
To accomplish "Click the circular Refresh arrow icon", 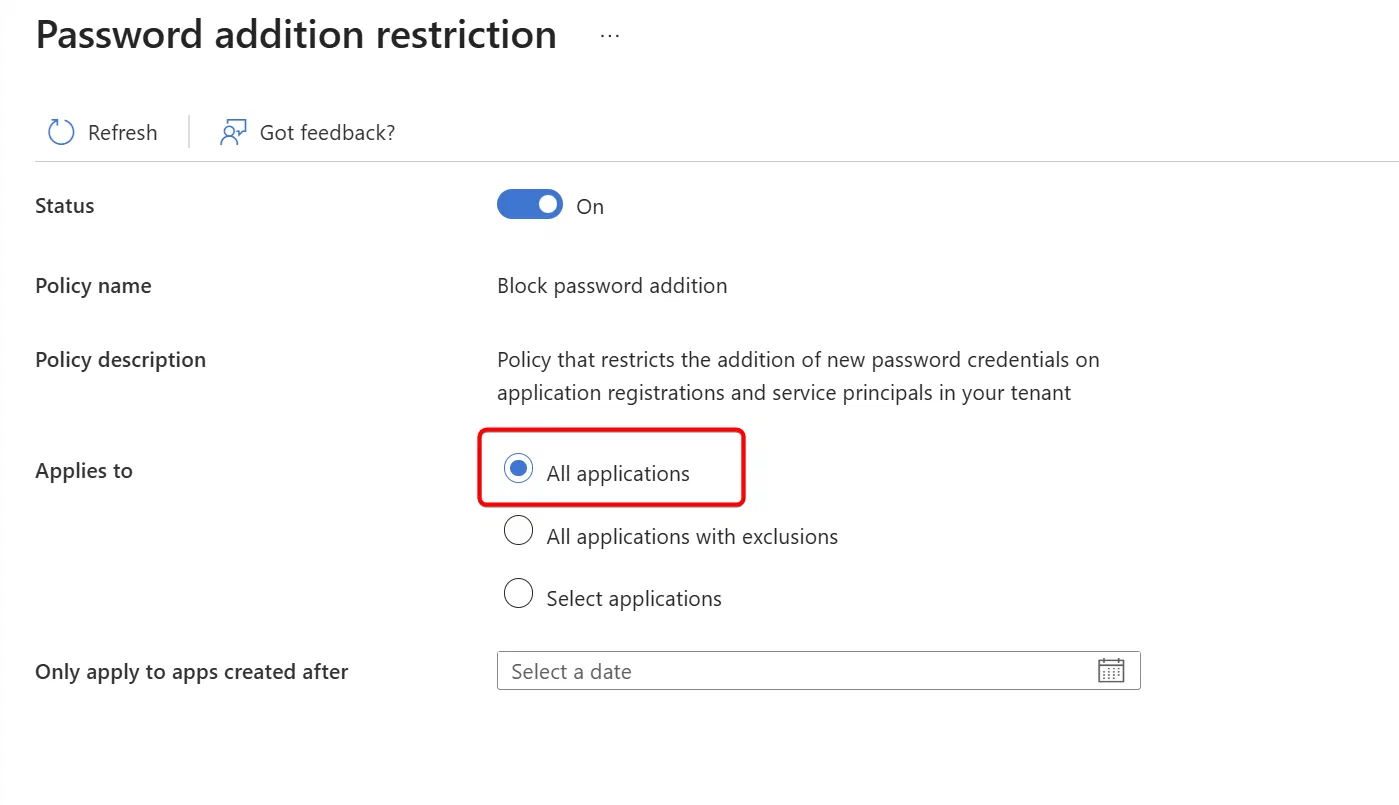I will (x=62, y=132).
